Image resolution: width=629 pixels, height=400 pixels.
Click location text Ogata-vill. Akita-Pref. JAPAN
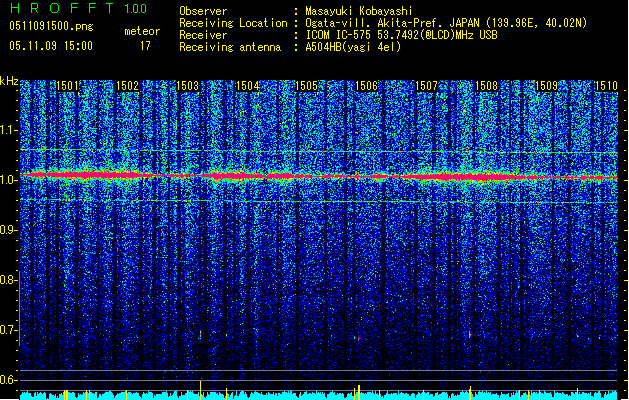pyautogui.click(x=390, y=23)
